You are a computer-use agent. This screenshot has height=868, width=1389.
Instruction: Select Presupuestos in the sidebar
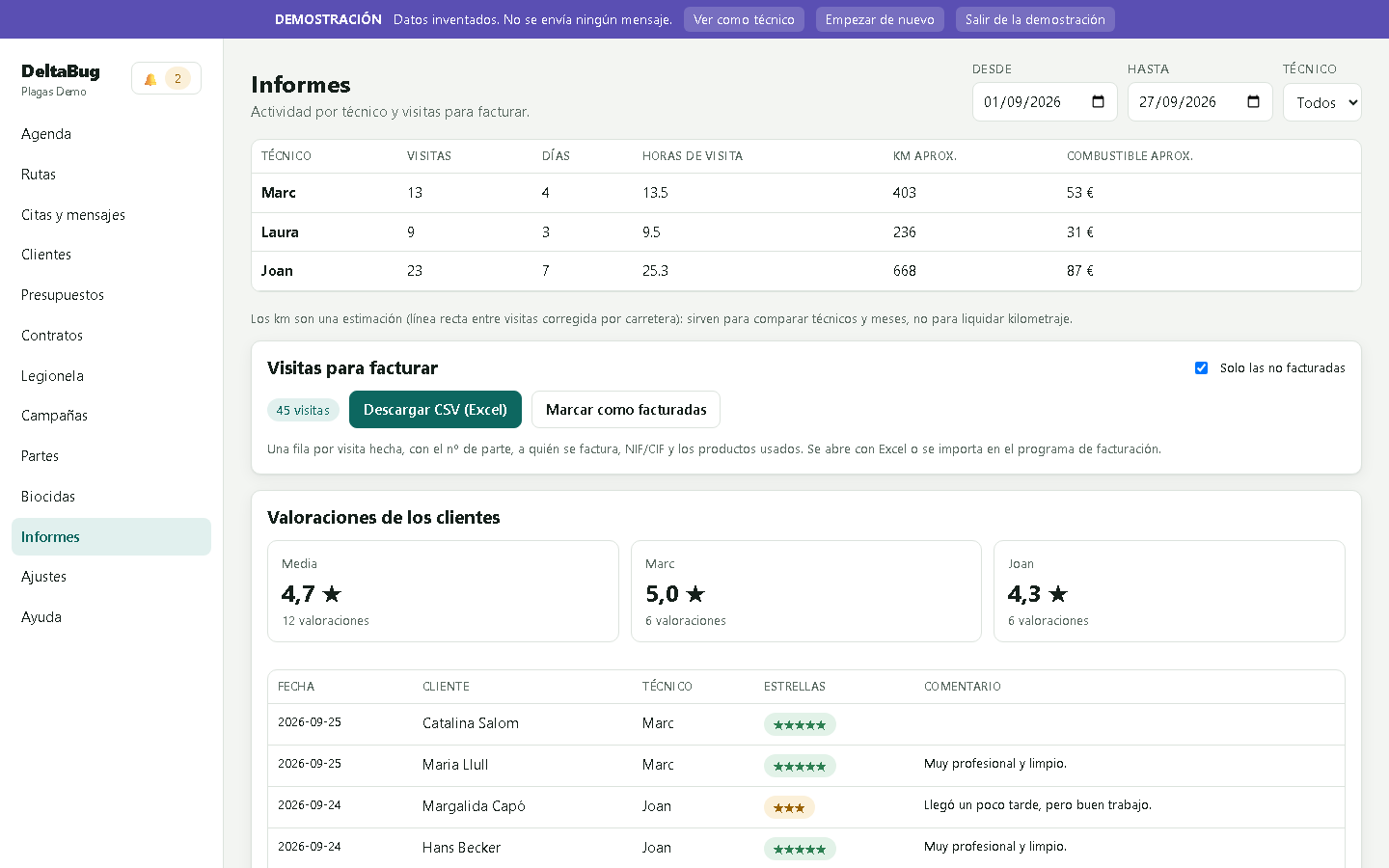click(x=111, y=295)
